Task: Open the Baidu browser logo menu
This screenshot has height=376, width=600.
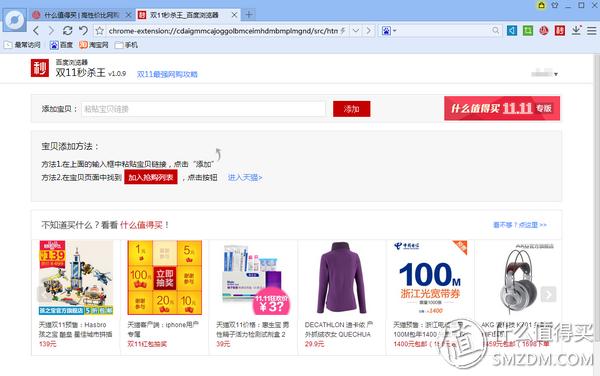Action: [x=15, y=20]
